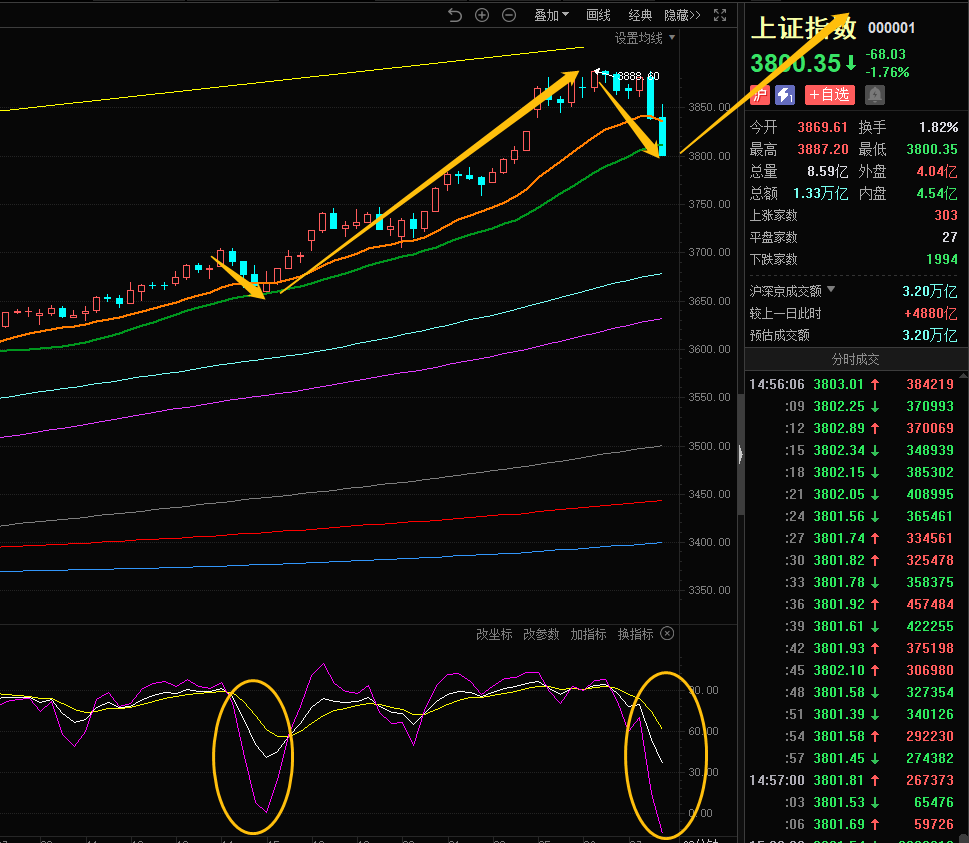Click 改参数 to edit indicator parameters
969x843 pixels.
(541, 634)
